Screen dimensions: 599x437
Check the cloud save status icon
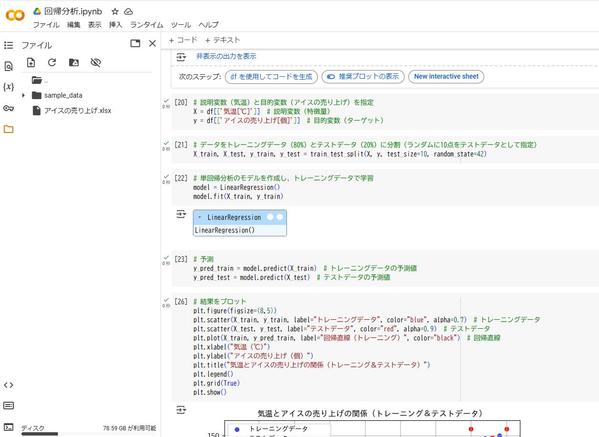[129, 12]
